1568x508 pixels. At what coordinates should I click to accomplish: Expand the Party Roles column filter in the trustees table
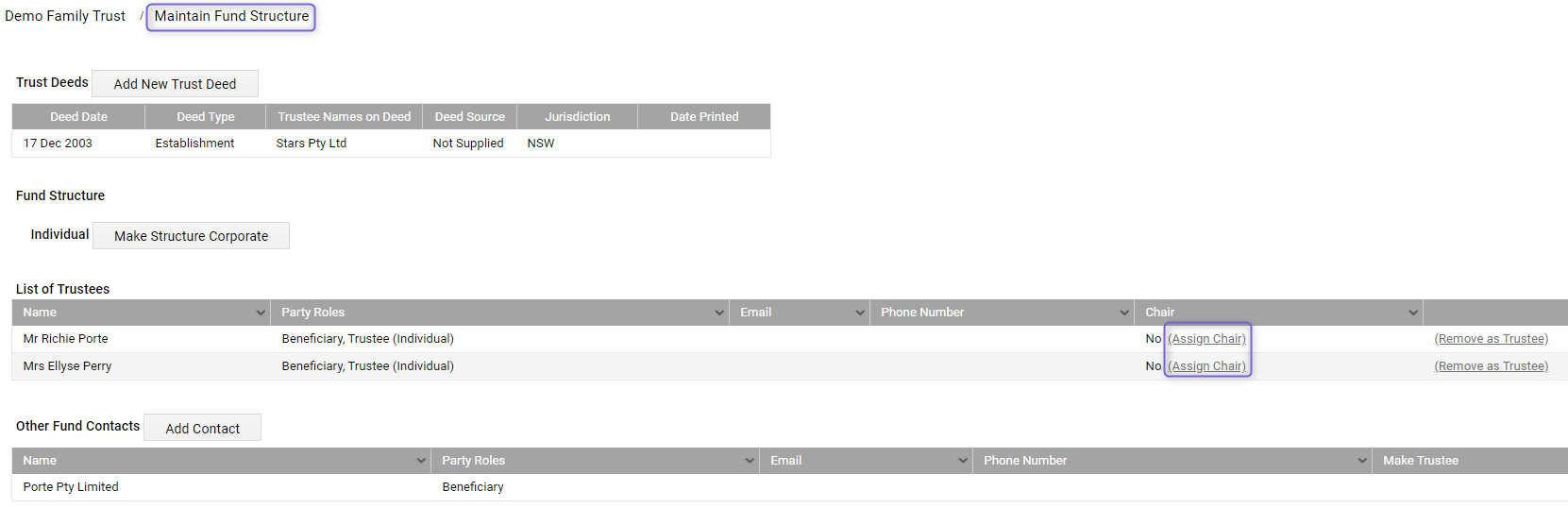click(719, 313)
